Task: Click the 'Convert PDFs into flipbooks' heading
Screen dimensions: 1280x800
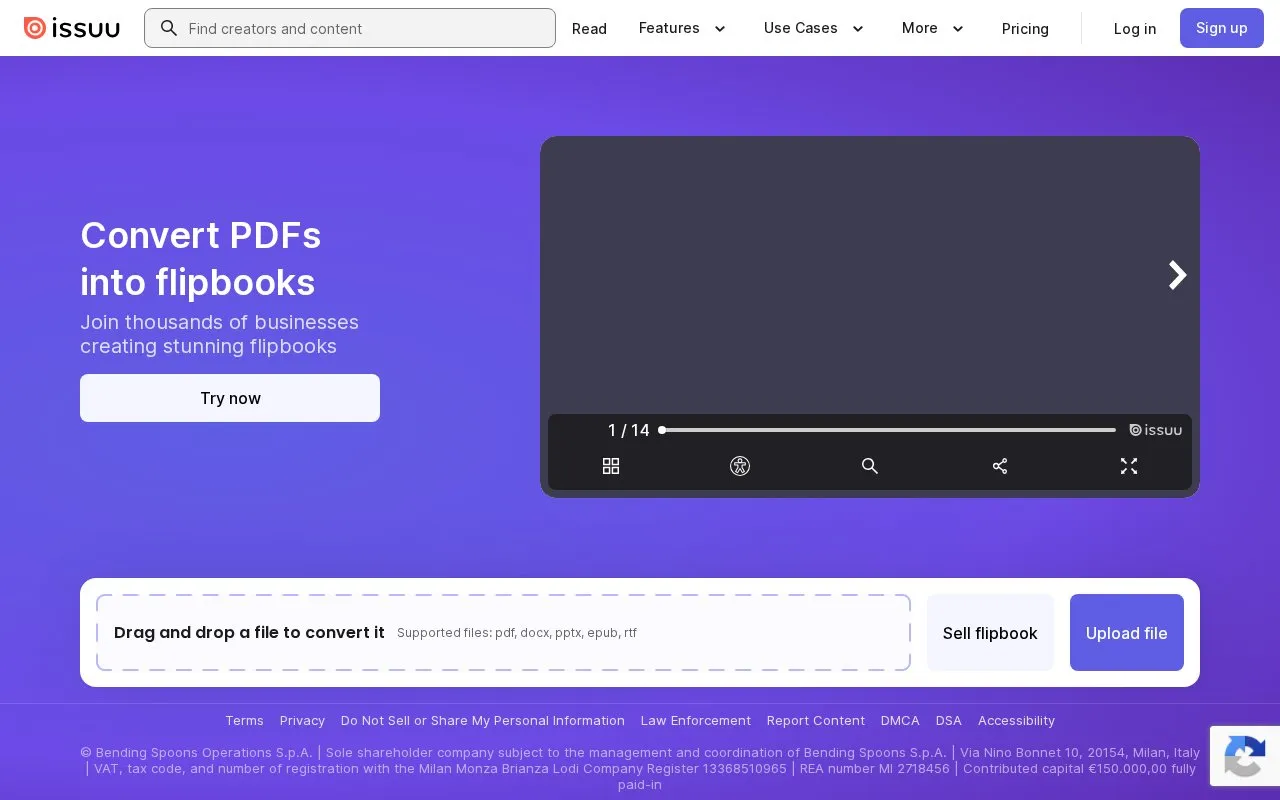Action: point(201,259)
